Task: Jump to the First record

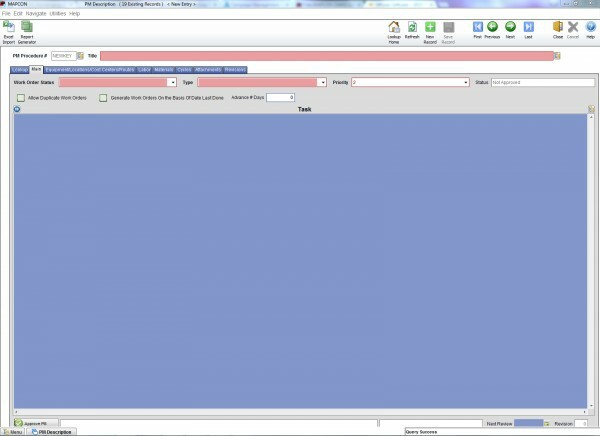Action: pyautogui.click(x=477, y=27)
